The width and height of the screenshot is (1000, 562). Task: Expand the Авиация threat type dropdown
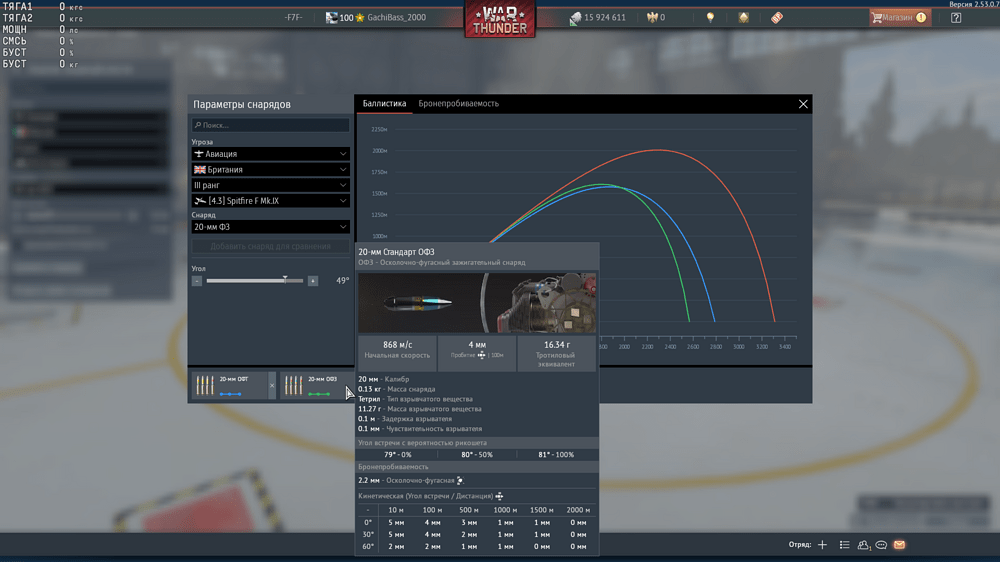(270, 155)
